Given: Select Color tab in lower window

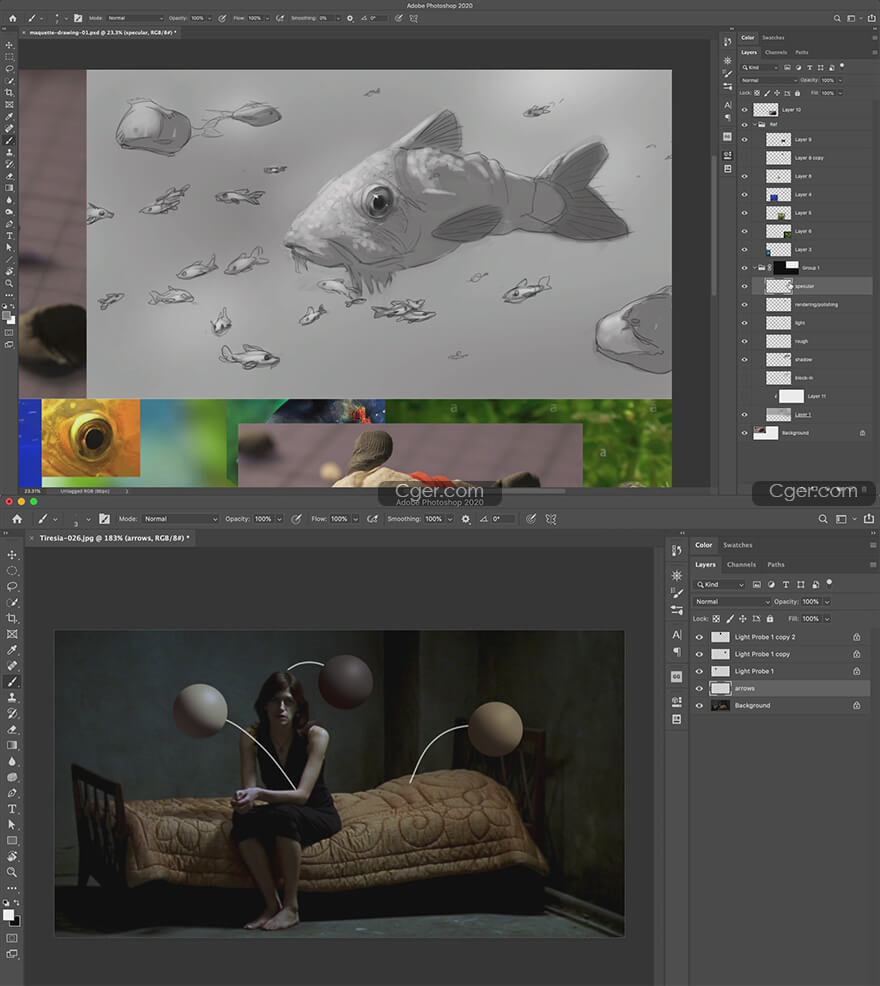Looking at the screenshot, I should pos(703,545).
